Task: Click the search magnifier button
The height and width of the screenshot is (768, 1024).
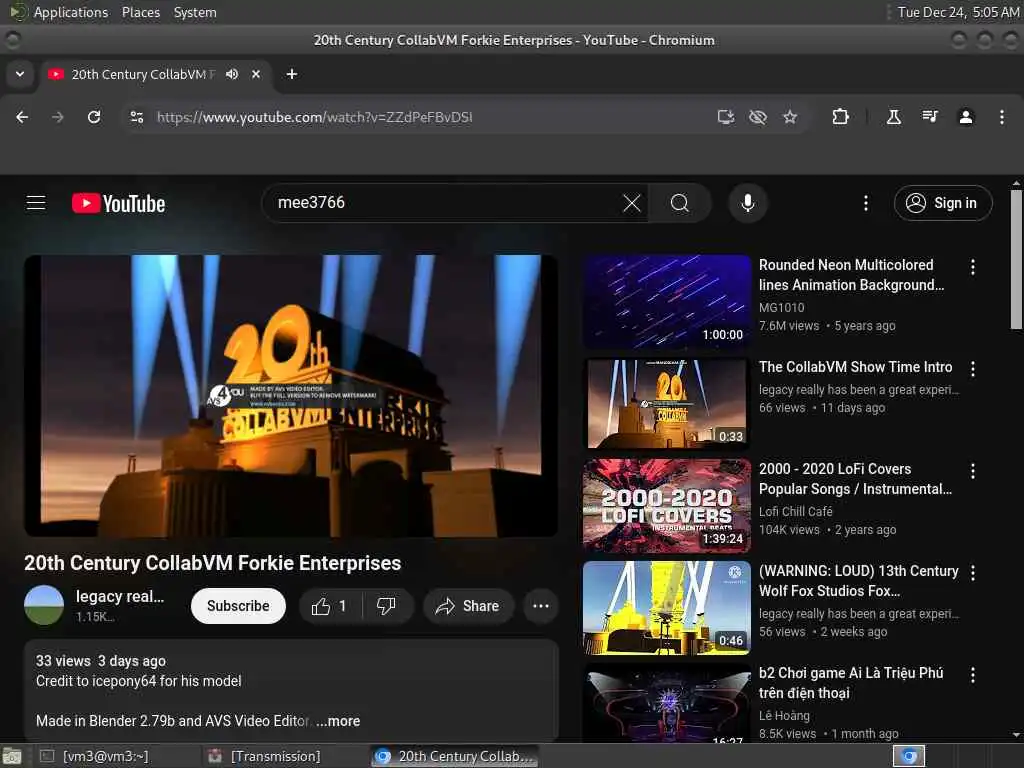Action: [x=680, y=203]
